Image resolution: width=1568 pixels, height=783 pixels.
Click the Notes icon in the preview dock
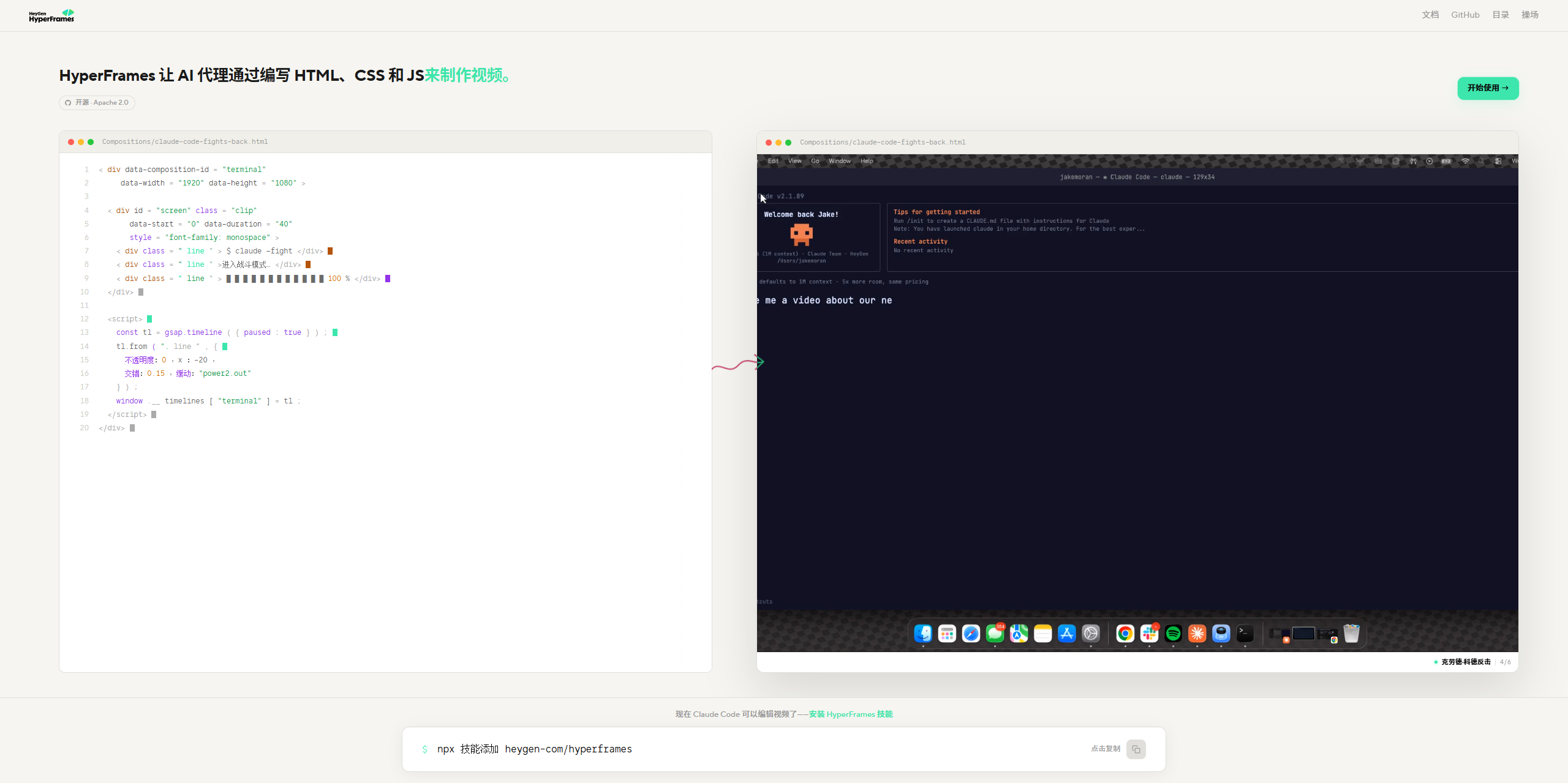[x=1042, y=634]
